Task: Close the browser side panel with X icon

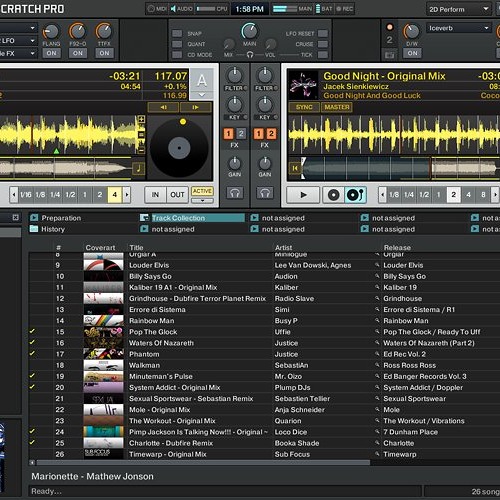Action: tap(15, 217)
